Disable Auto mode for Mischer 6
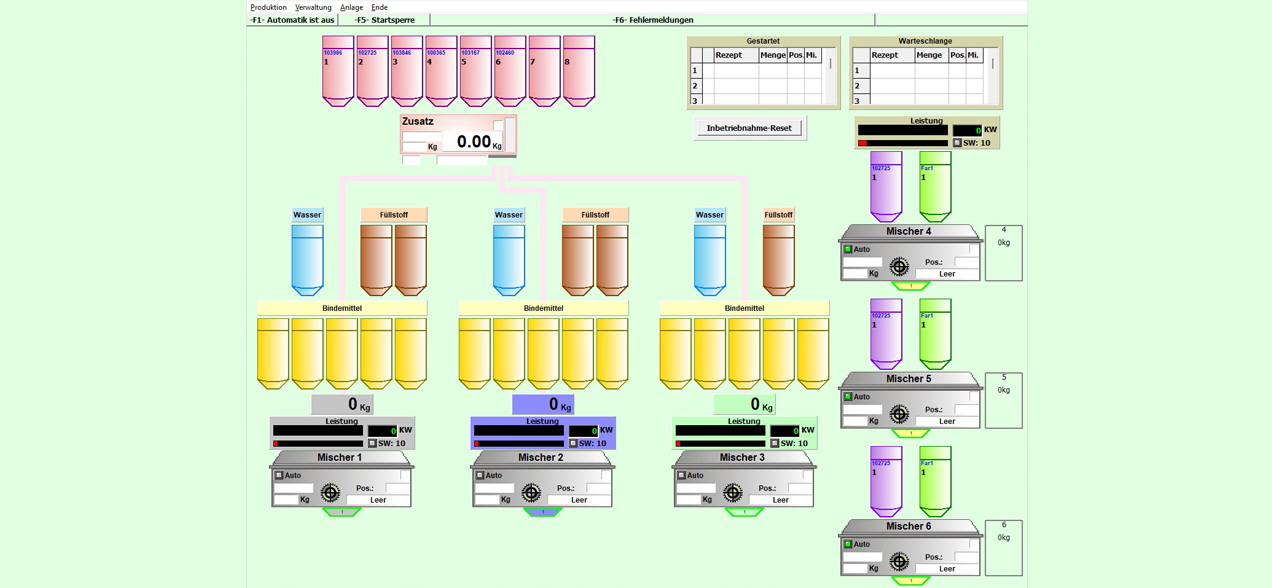The height and width of the screenshot is (588, 1272). click(848, 545)
